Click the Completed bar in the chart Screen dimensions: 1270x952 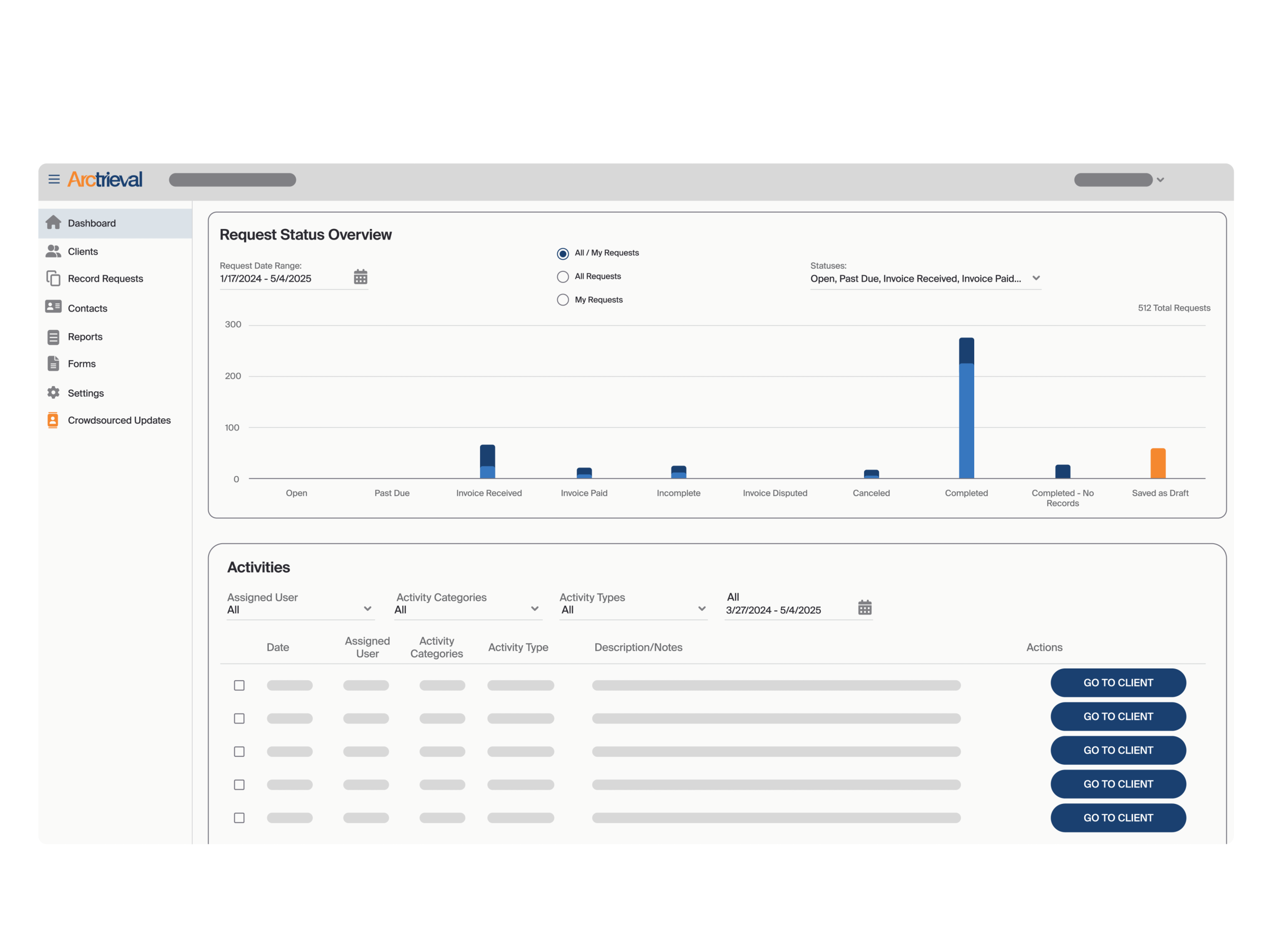click(966, 407)
